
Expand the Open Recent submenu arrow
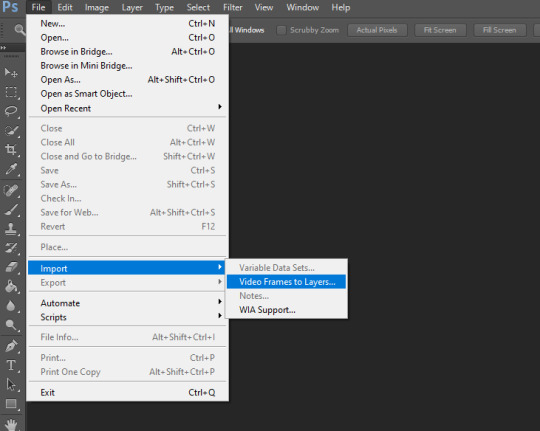point(220,107)
